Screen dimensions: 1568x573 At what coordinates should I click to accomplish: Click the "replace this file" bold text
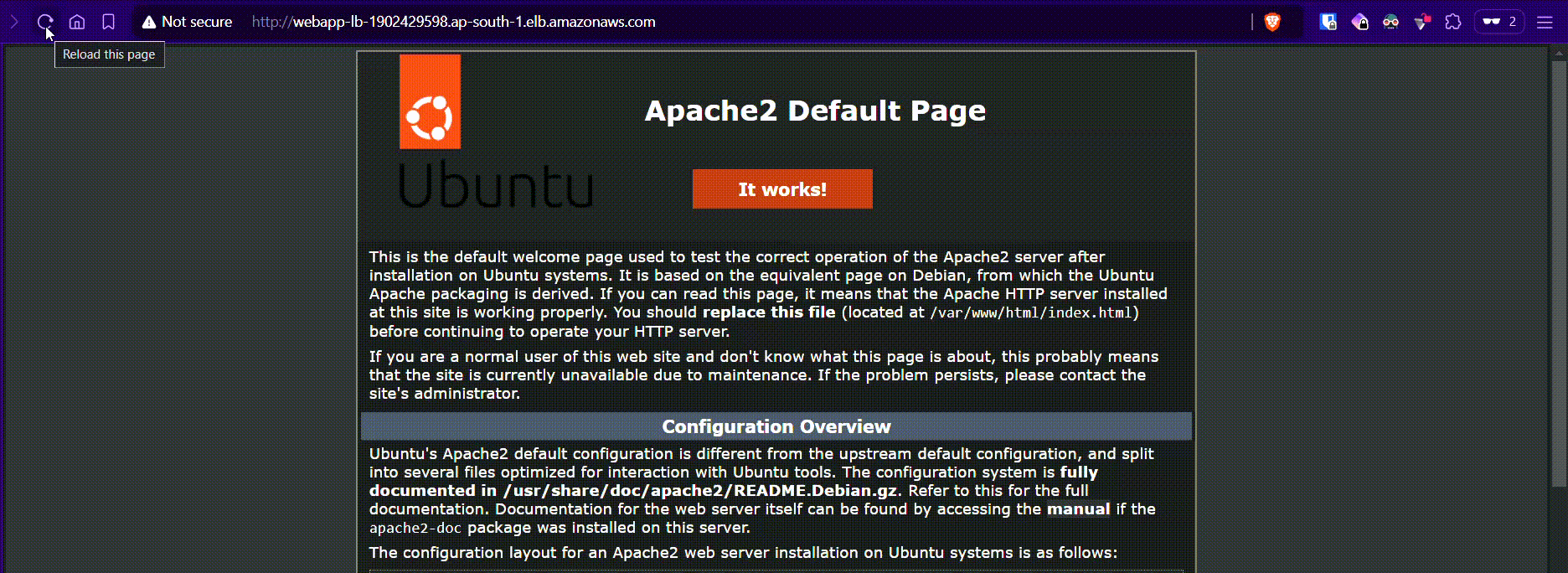tap(769, 312)
